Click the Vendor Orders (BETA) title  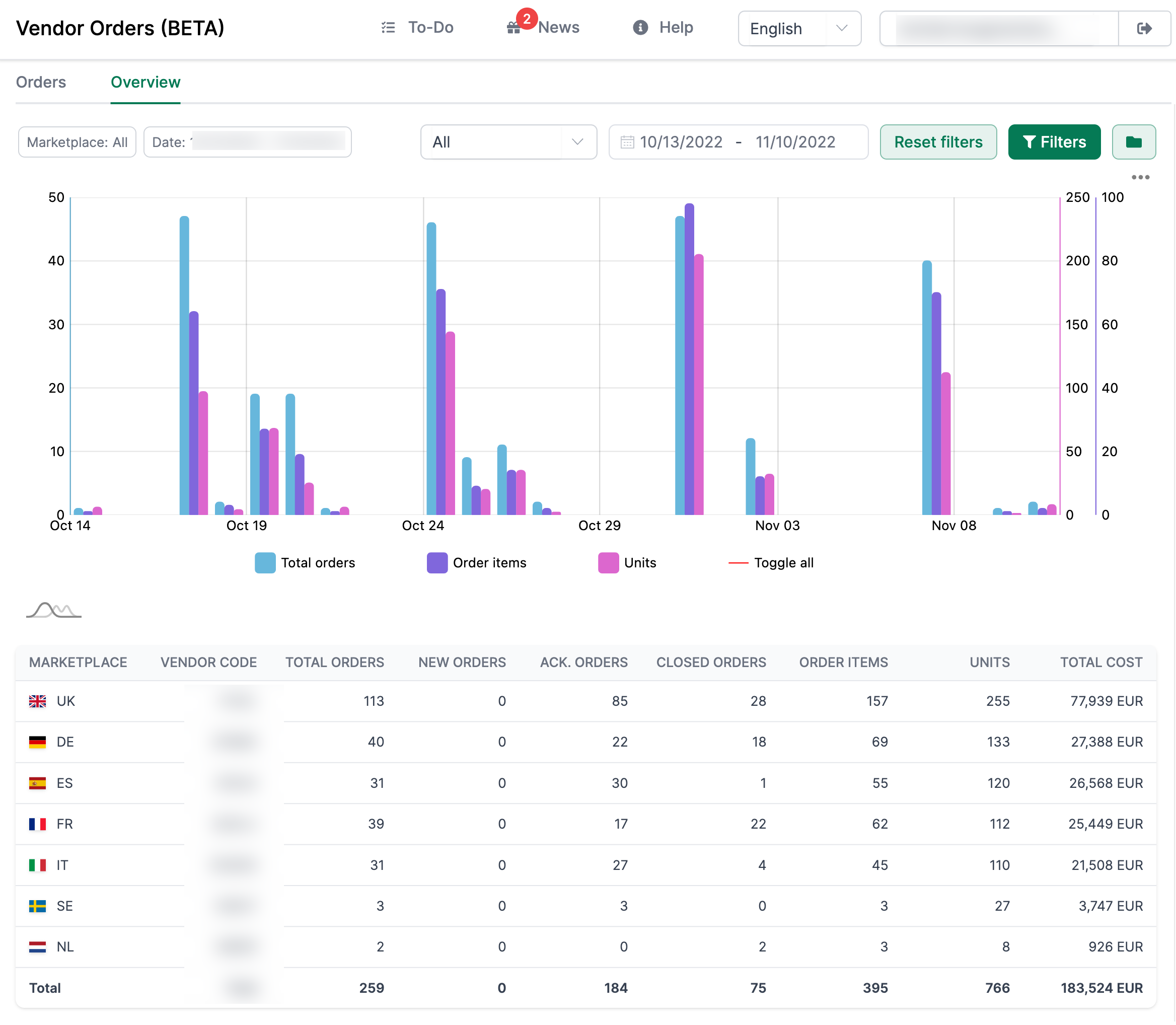click(120, 28)
